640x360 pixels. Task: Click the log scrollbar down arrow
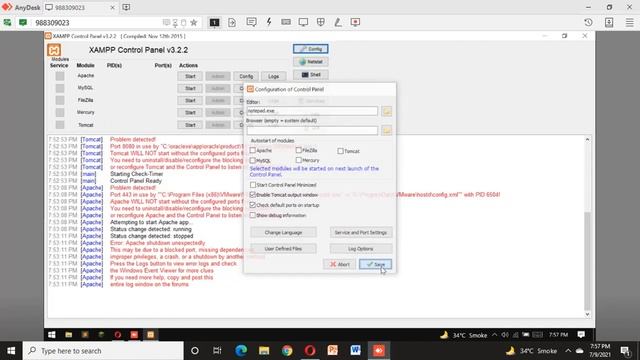tap(587, 314)
